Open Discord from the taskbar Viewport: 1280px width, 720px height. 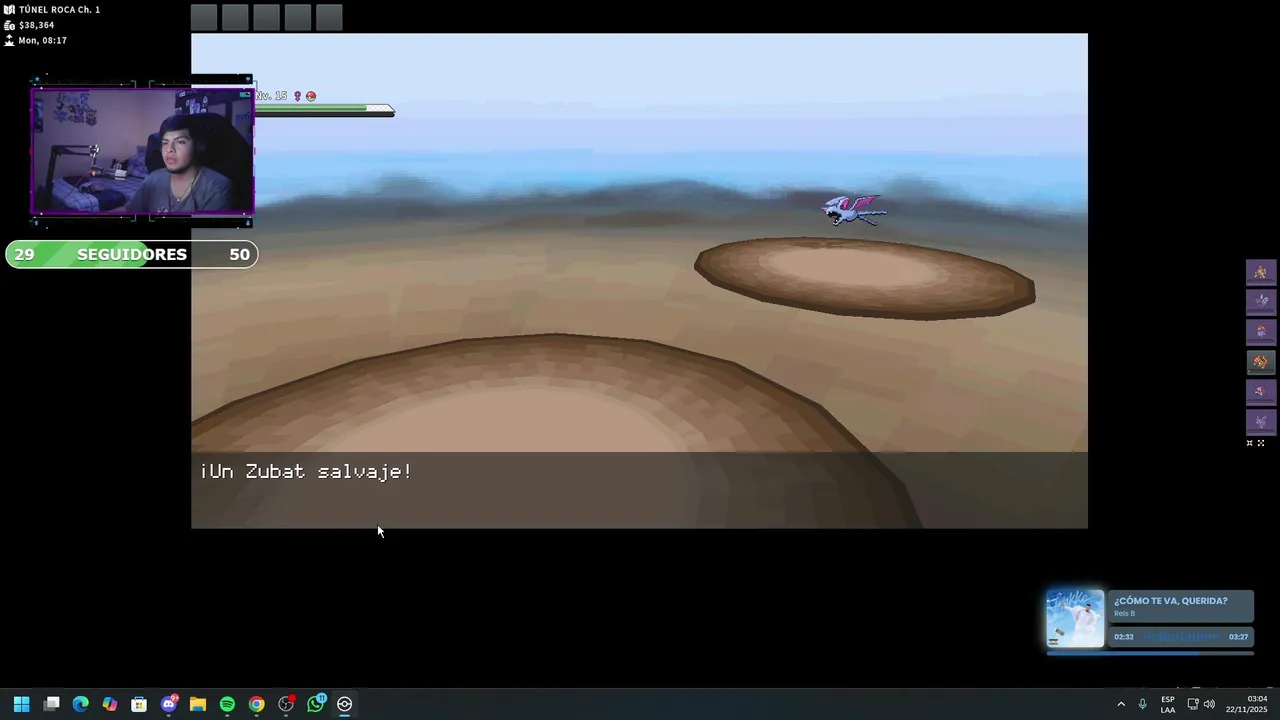pos(169,704)
